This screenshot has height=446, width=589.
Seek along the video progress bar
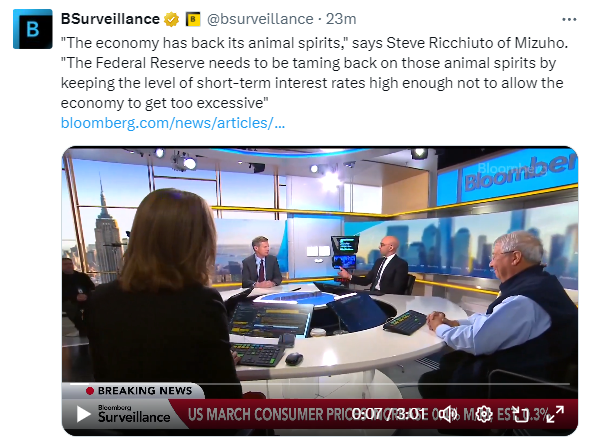pos(319,384)
